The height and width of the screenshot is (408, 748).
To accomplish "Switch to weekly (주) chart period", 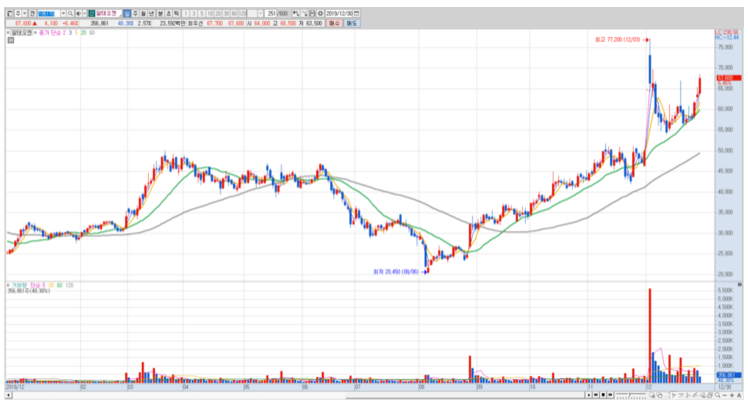I will [x=135, y=13].
